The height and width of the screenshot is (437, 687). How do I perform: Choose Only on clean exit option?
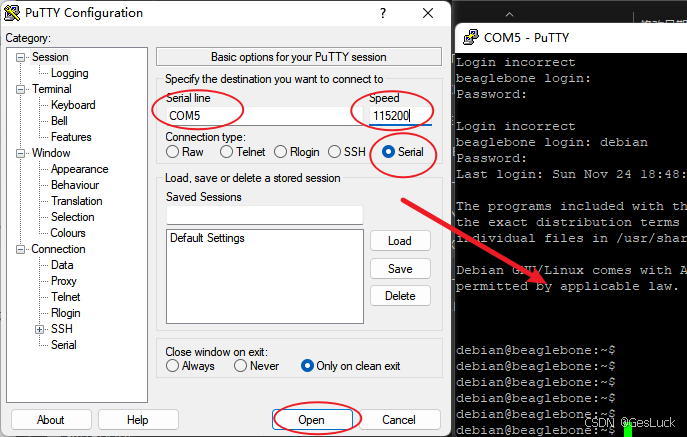[x=308, y=366]
